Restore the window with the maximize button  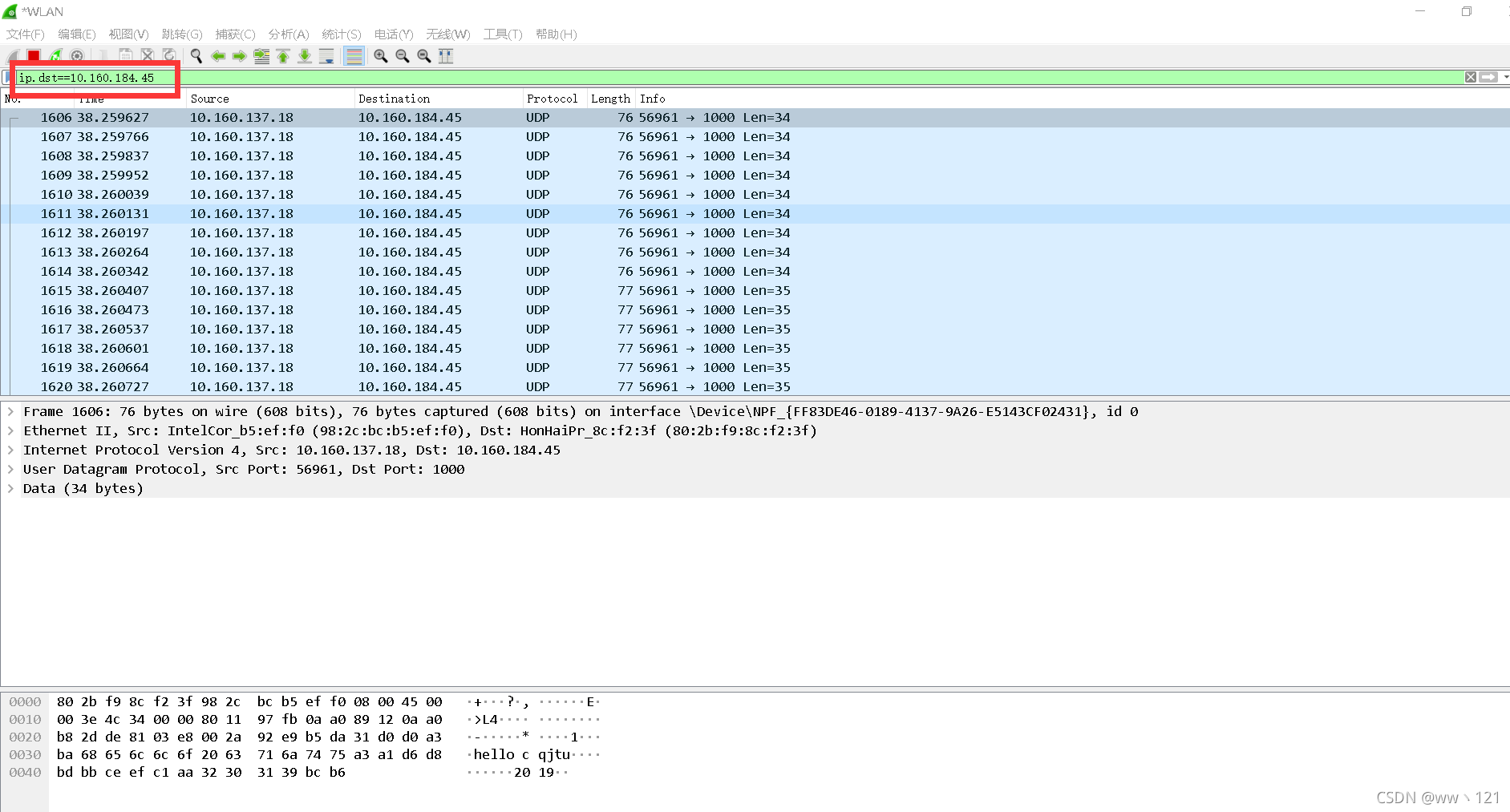[1466, 11]
